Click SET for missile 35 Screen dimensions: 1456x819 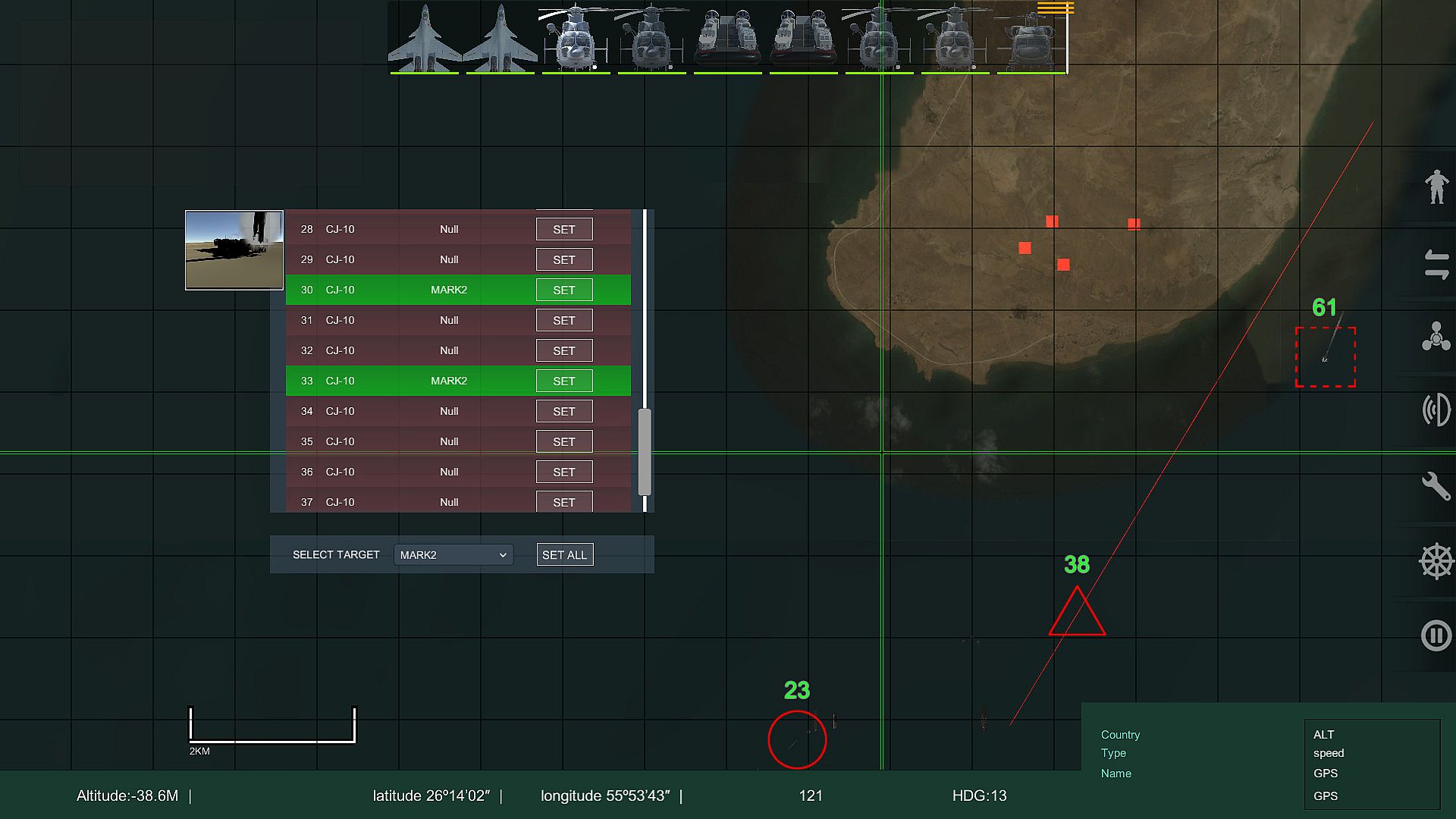[x=563, y=441]
